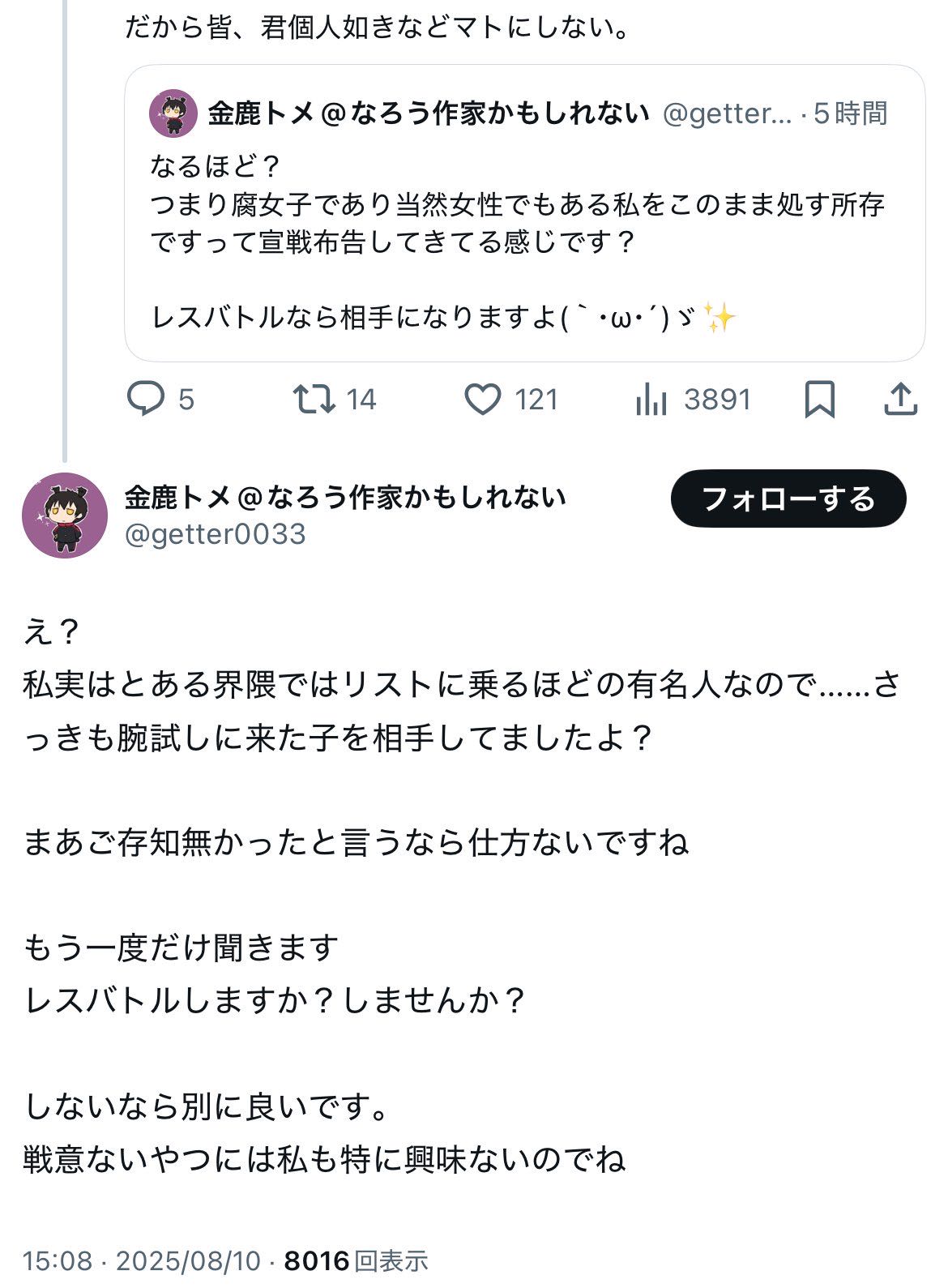
Task: Tap the 15:08 · 2025/08/10 timestamp
Action: point(142,1261)
